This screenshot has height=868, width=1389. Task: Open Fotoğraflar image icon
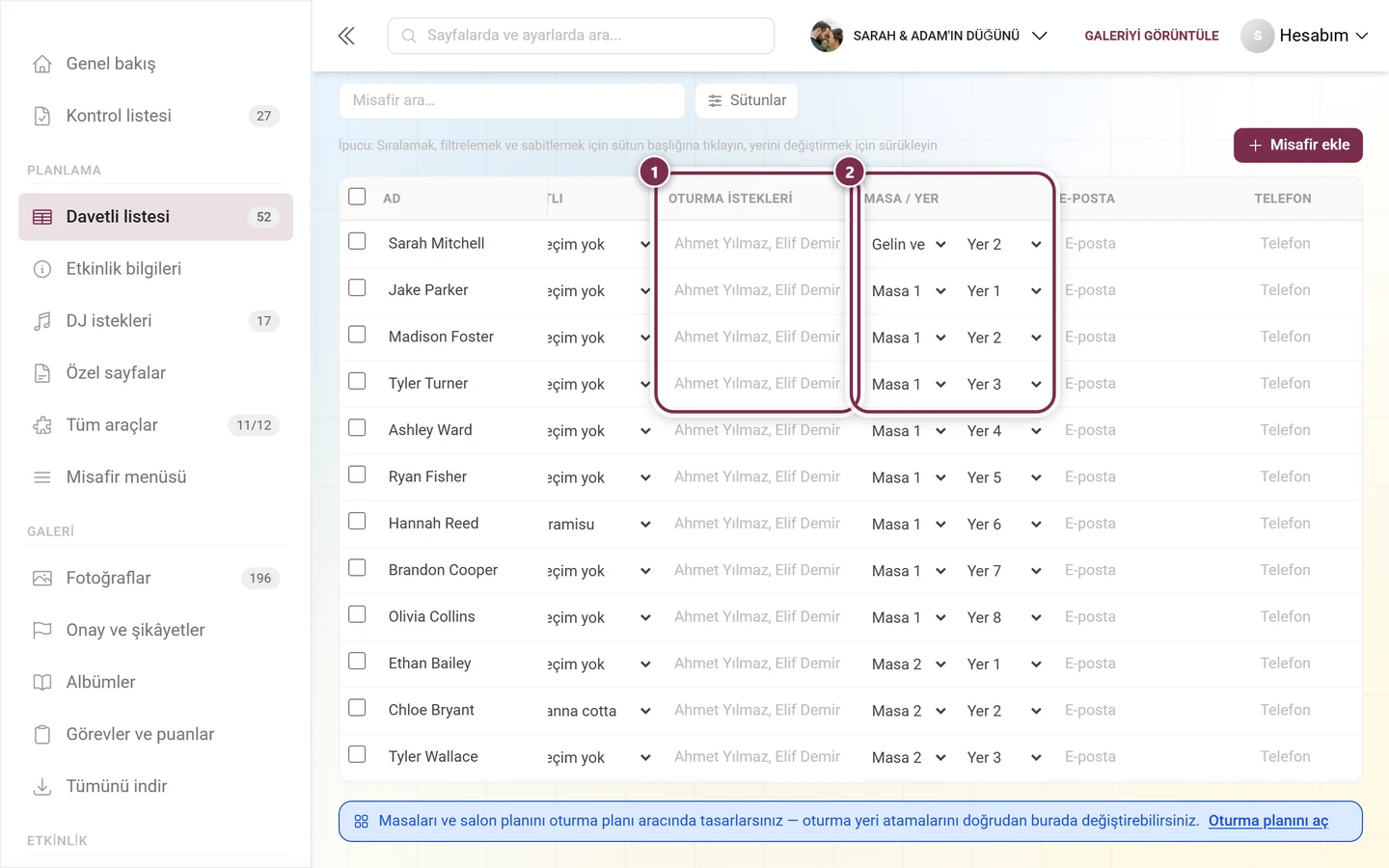[42, 579]
